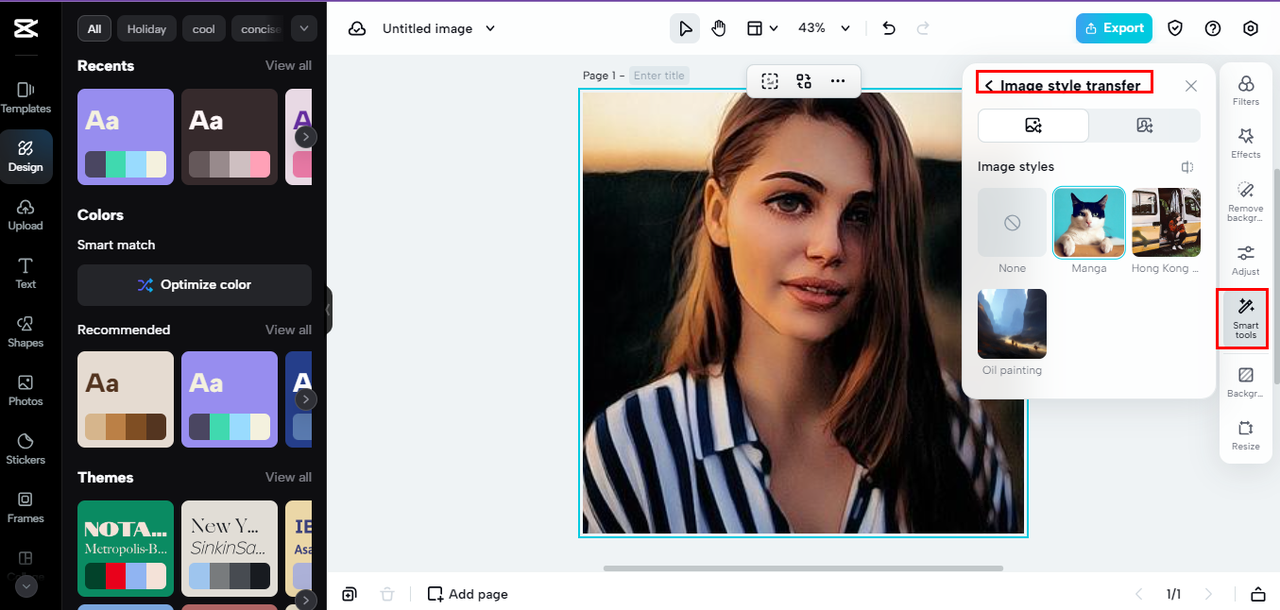Open the Adjust tool
Image resolution: width=1280 pixels, height=610 pixels.
[1246, 260]
